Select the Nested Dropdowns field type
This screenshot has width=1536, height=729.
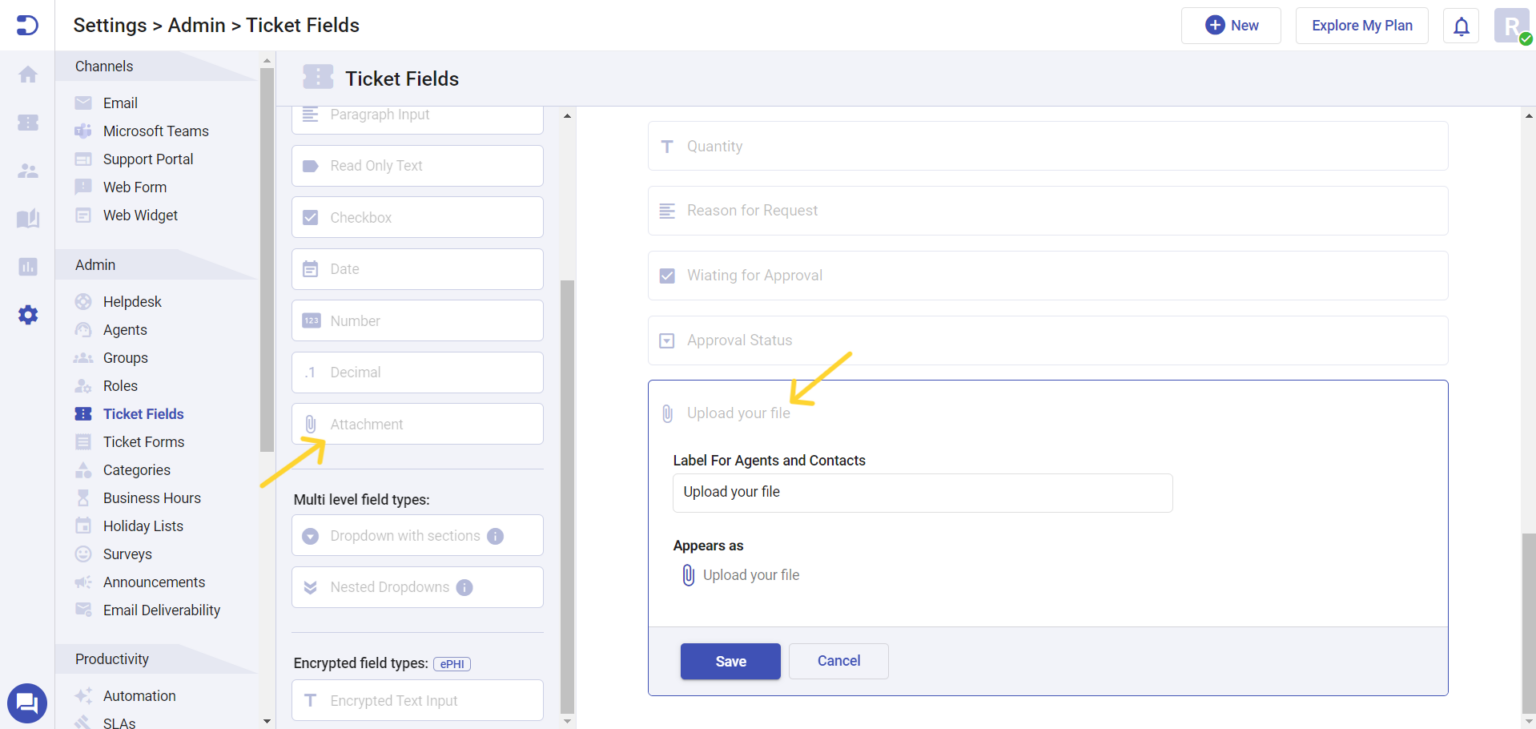[x=417, y=587]
